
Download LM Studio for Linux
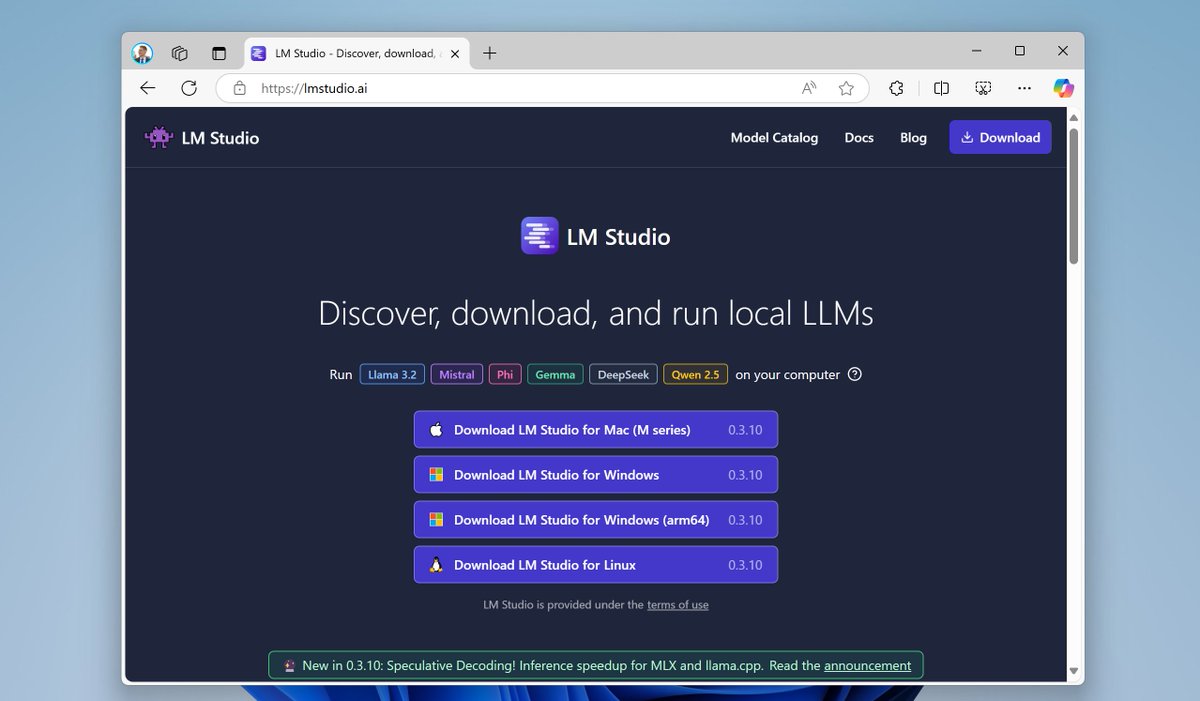coord(596,565)
